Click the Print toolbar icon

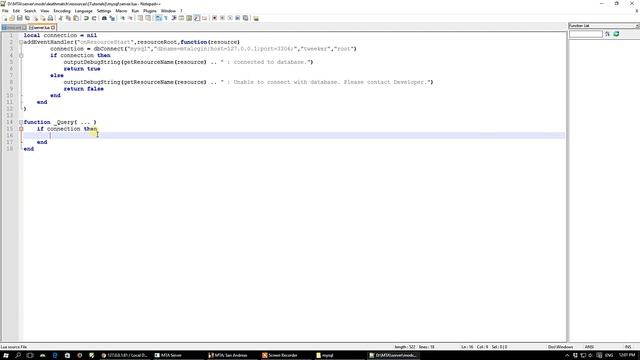click(x=50, y=18)
